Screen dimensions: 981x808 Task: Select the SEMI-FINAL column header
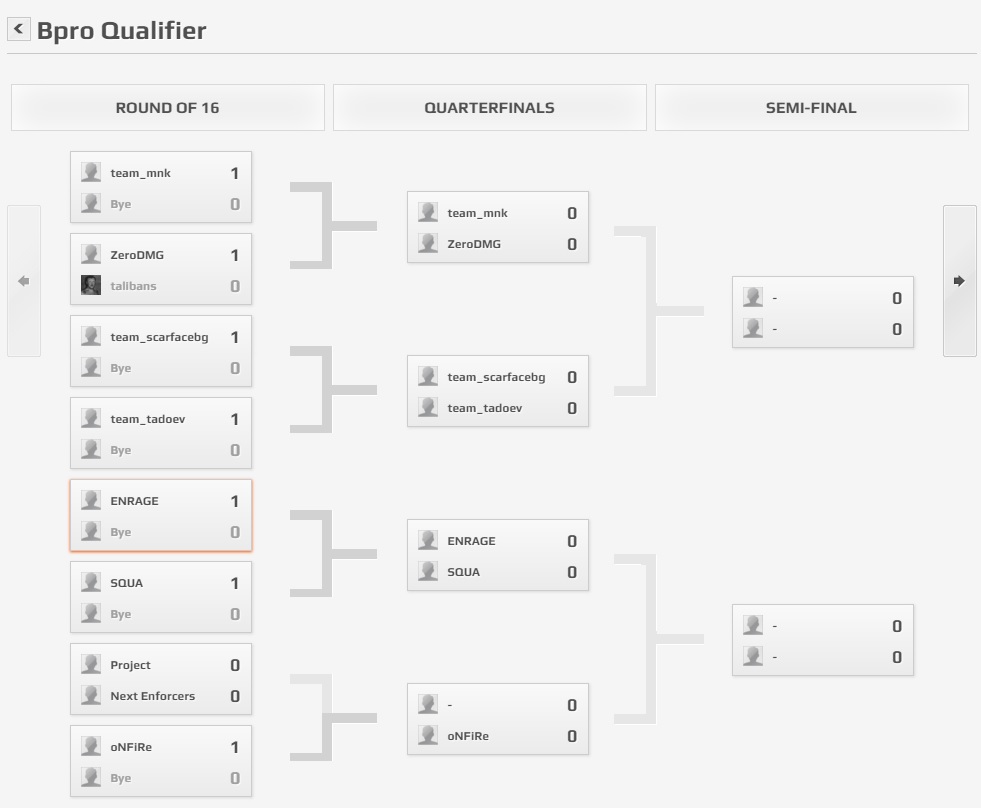pyautogui.click(x=811, y=108)
